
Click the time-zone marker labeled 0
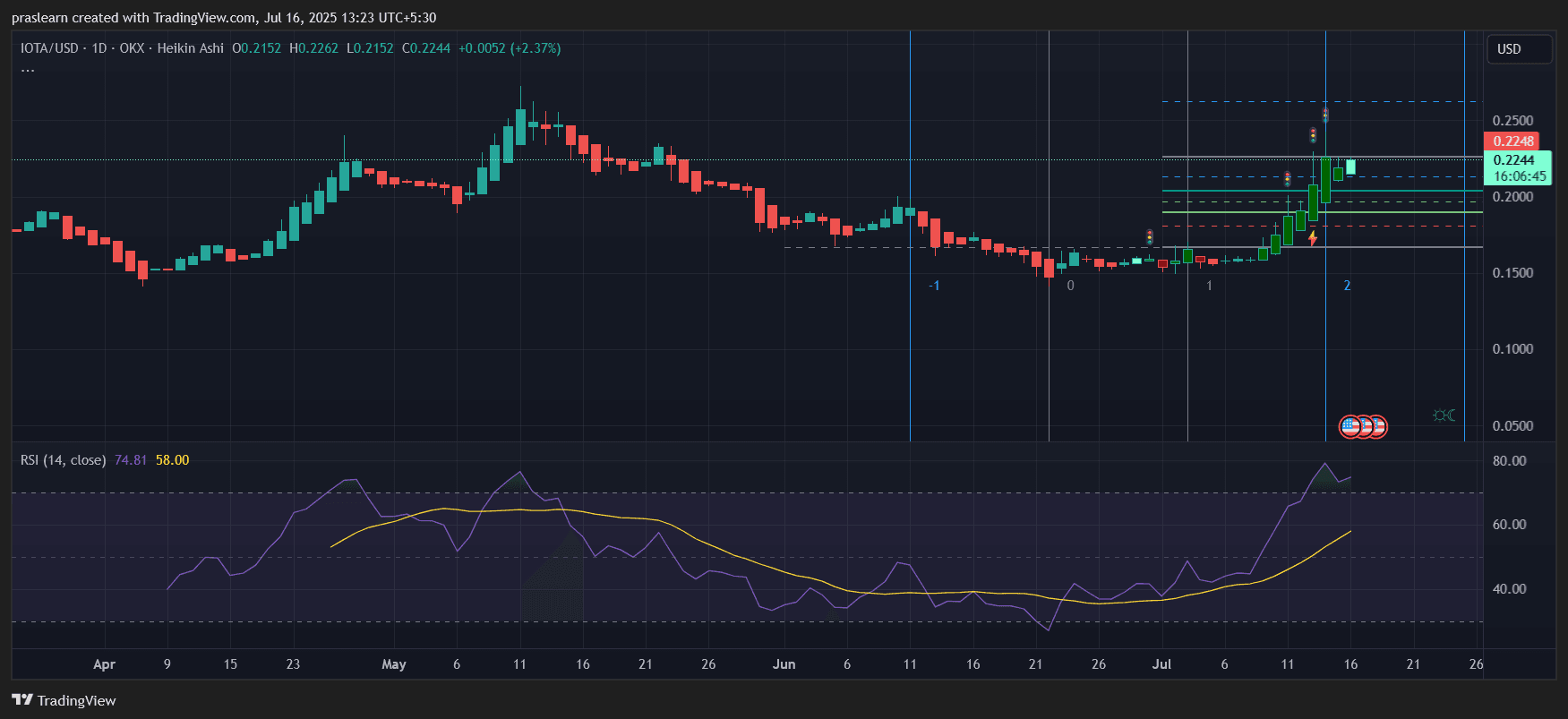point(1070,286)
